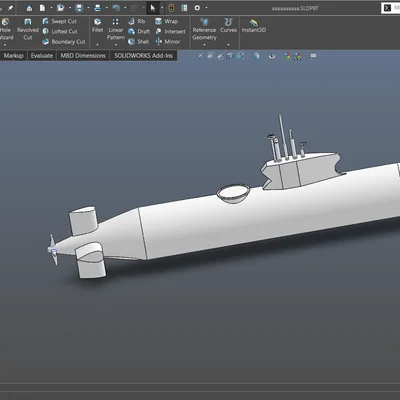Select the submarine's propeller in the viewport
Viewport: 400px width, 400px height.
(53, 250)
